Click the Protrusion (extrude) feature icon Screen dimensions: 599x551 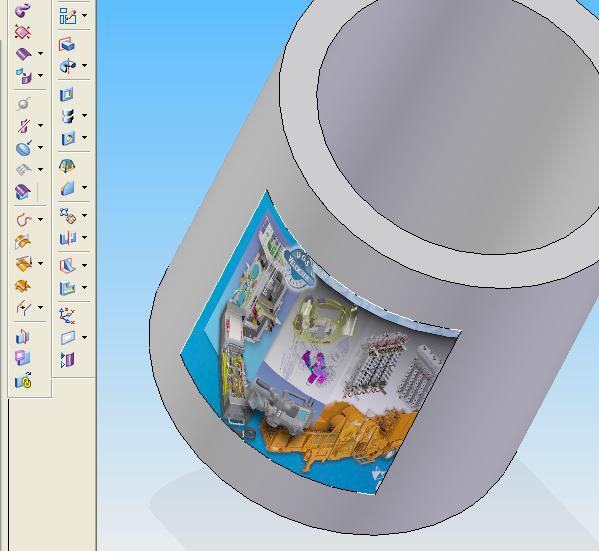coord(67,45)
